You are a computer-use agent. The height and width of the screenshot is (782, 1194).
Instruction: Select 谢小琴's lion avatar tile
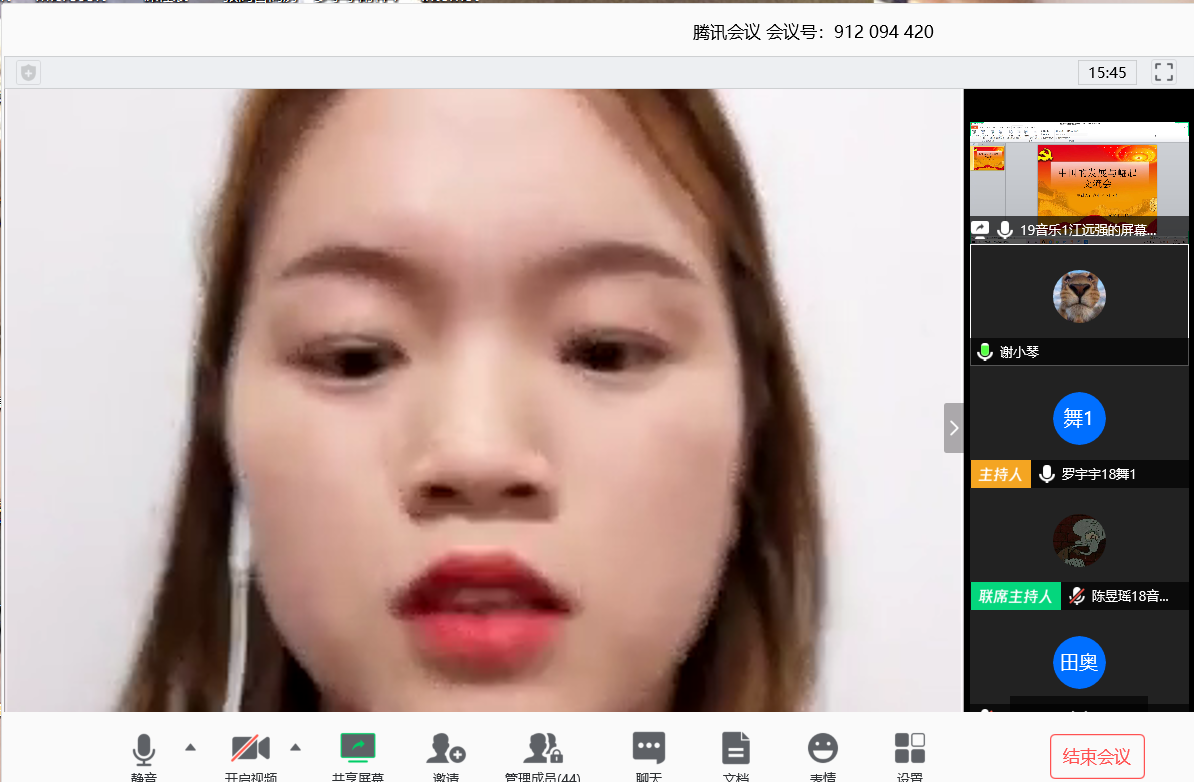[1079, 297]
